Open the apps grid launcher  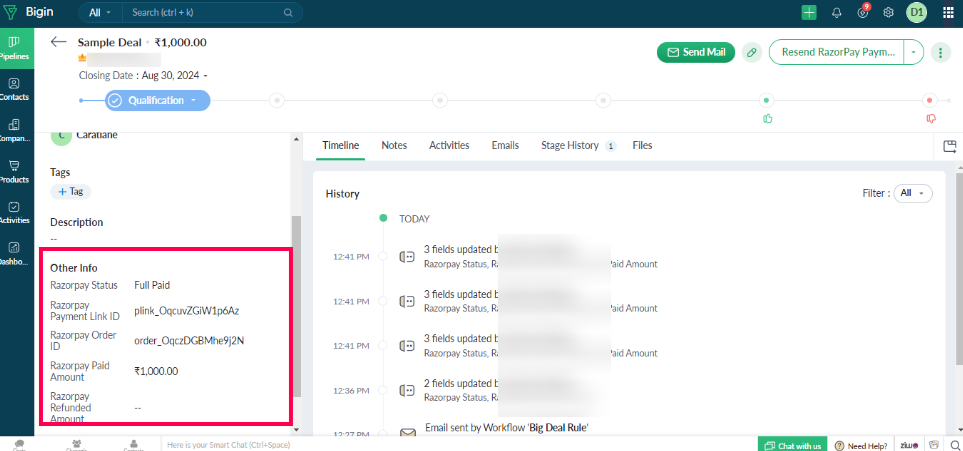click(x=948, y=12)
